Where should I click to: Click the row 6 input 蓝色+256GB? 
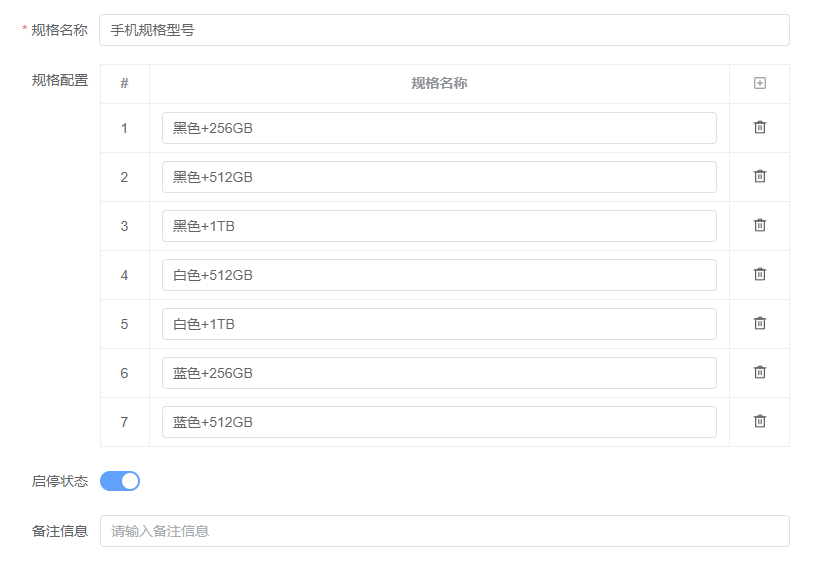439,373
